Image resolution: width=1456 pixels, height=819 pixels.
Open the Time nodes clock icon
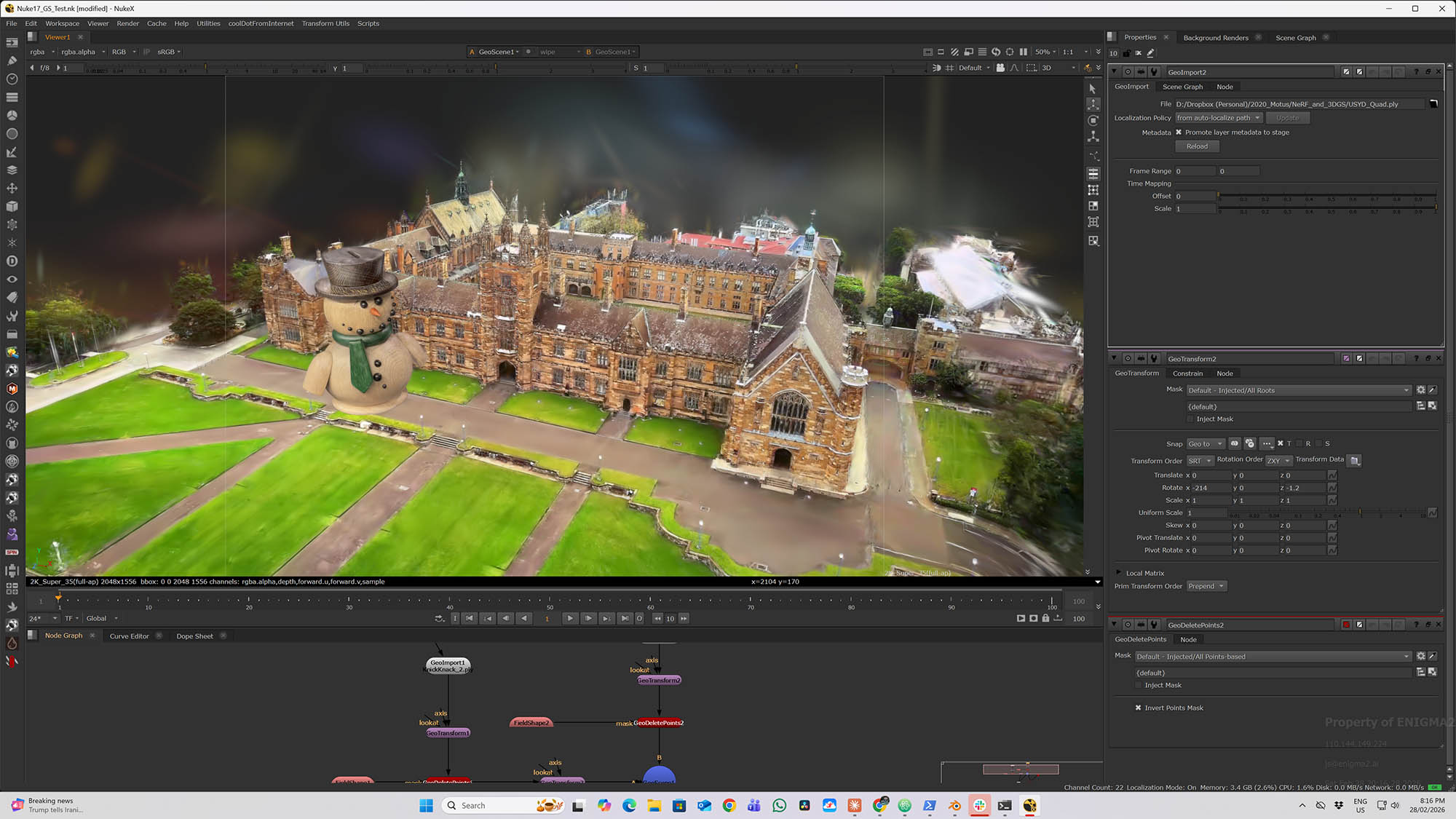pos(12,79)
